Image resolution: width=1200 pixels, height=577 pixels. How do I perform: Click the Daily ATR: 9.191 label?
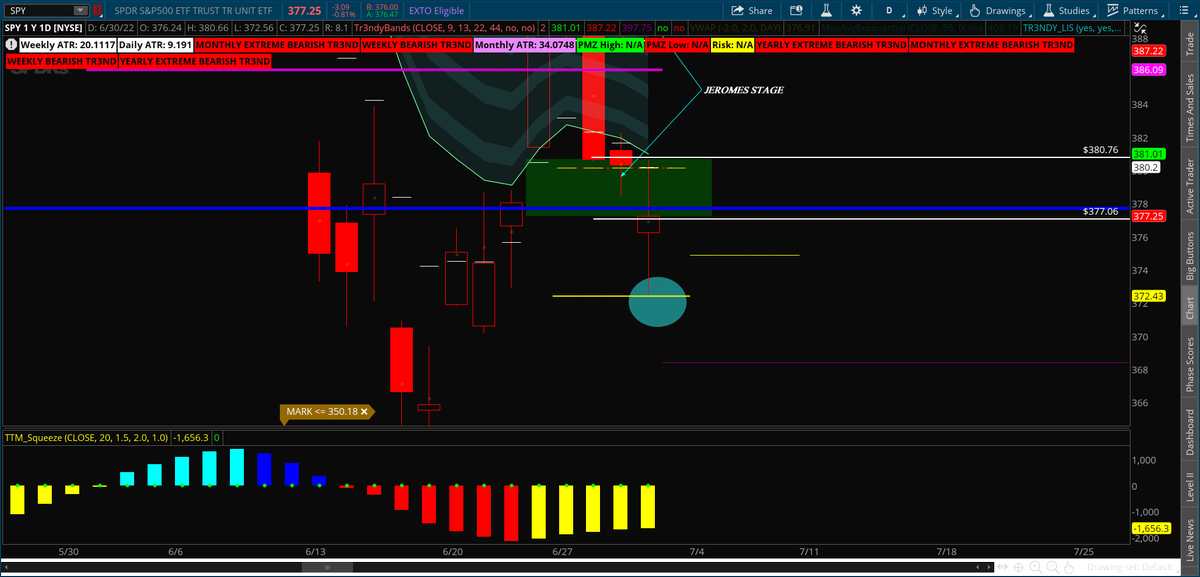155,46
